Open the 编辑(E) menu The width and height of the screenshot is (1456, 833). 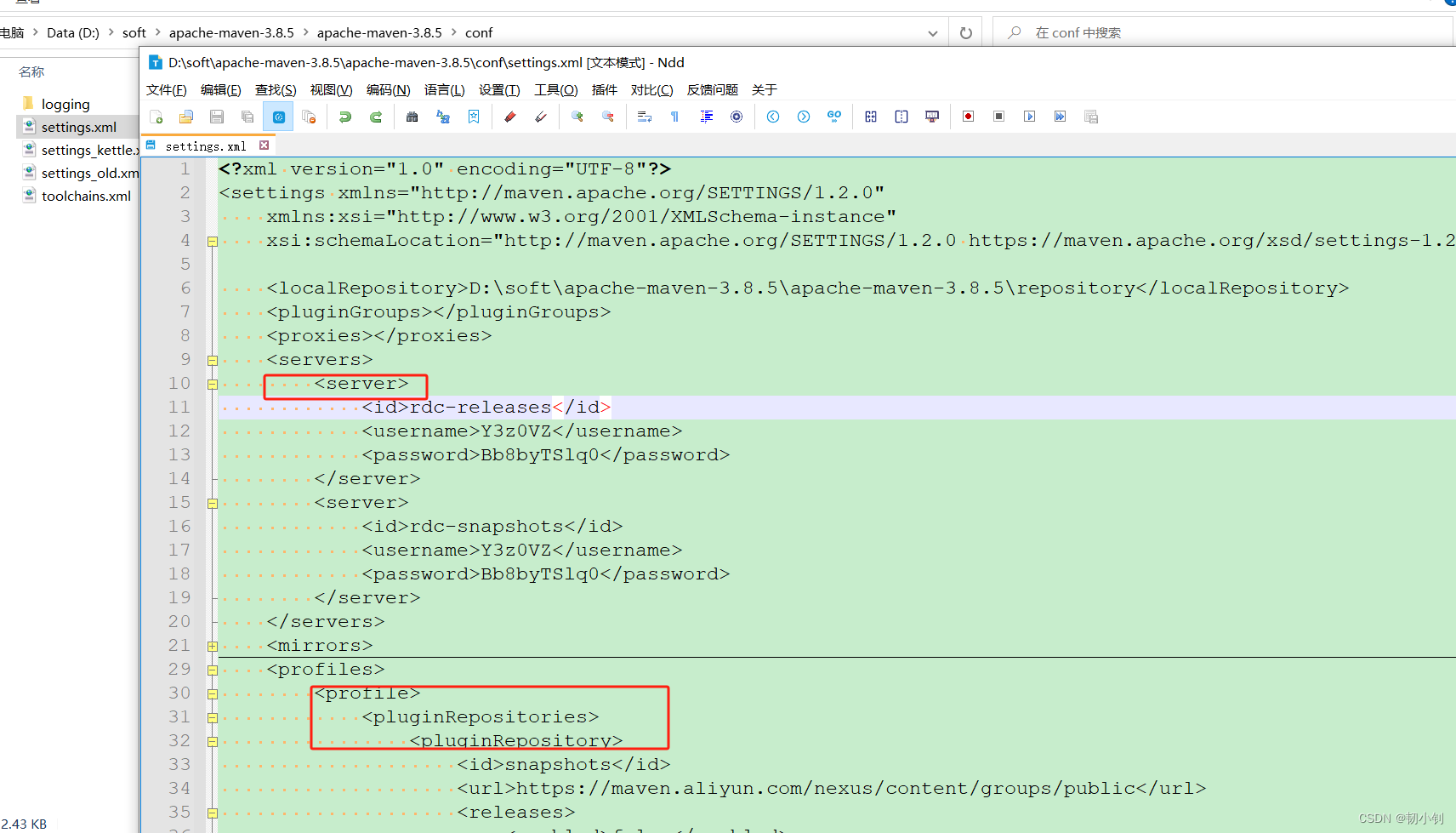pos(221,90)
